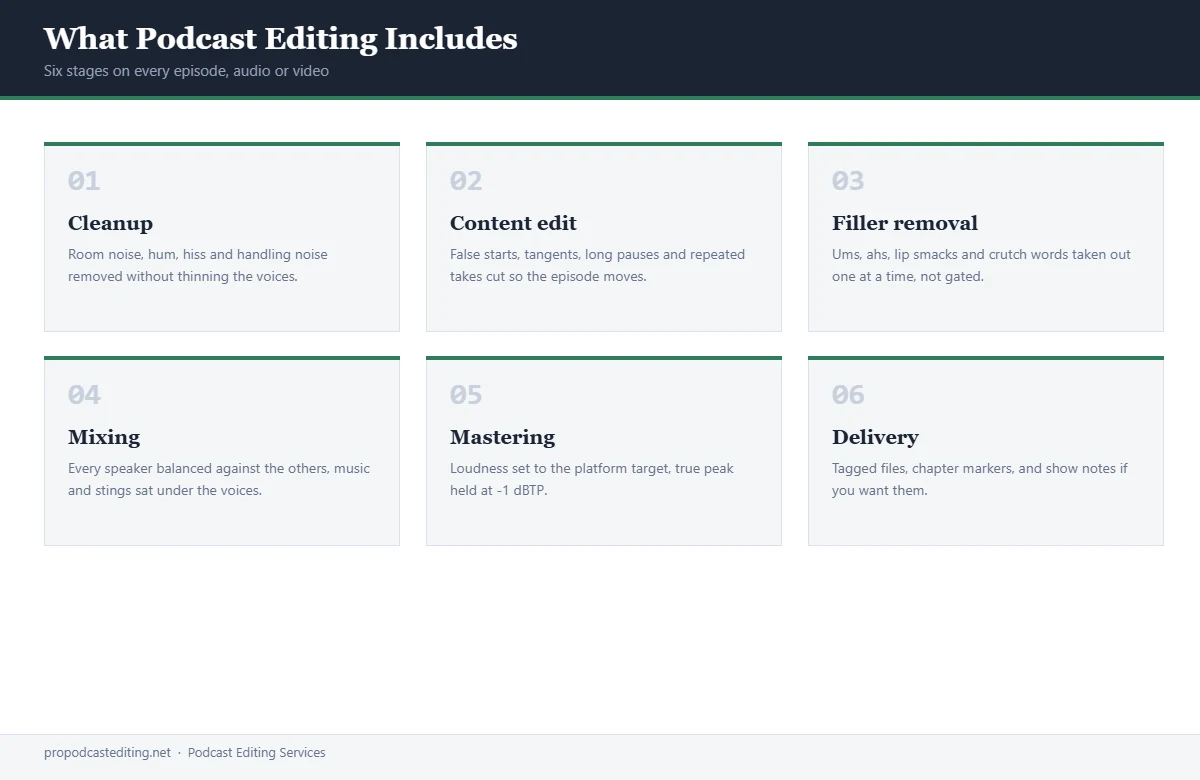The width and height of the screenshot is (1200, 780).
Task: Click the 'Tagged files, chapter markers' description
Action: point(980,479)
